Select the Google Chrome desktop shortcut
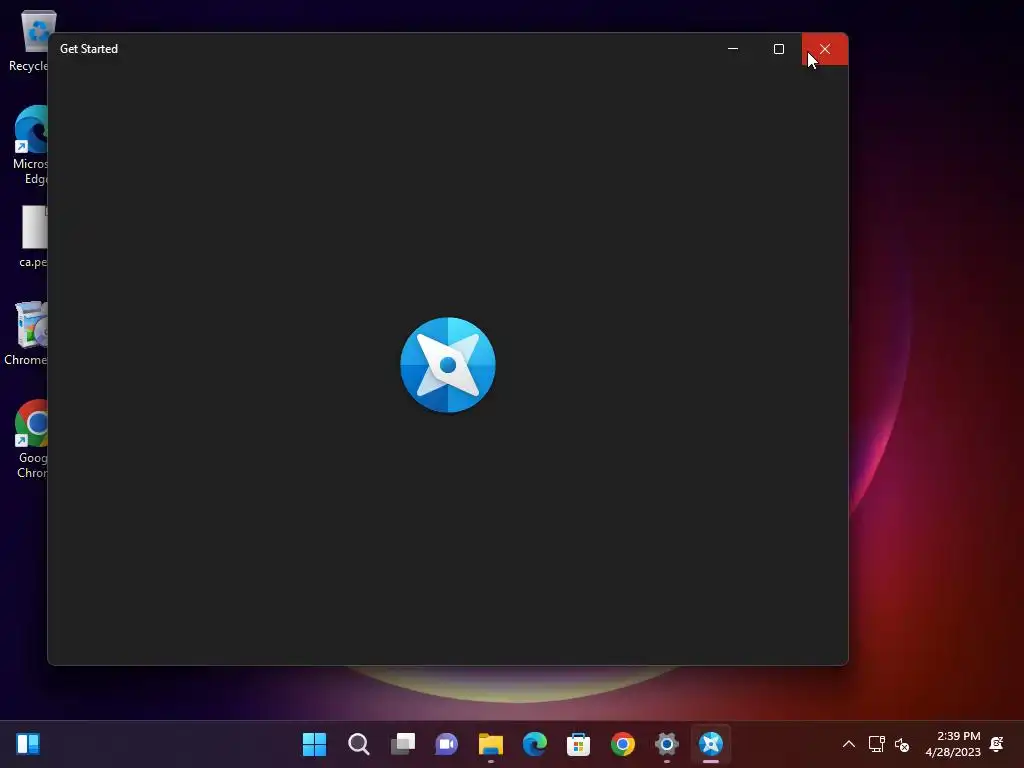Viewport: 1024px width, 768px height. point(30,439)
